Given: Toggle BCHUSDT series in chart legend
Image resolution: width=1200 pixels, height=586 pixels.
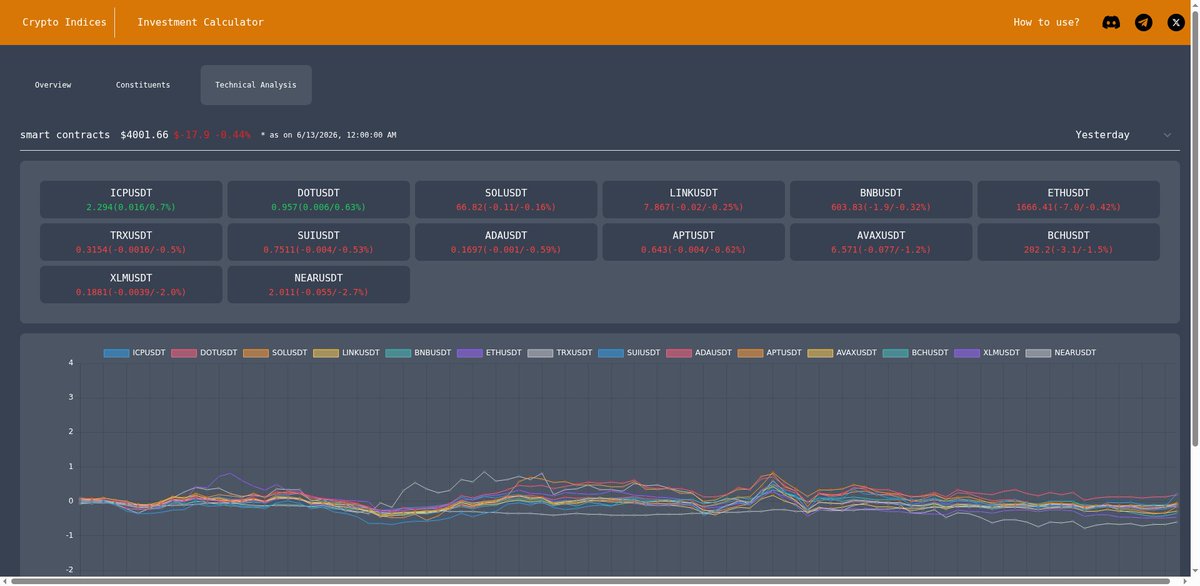Looking at the screenshot, I should click(915, 353).
